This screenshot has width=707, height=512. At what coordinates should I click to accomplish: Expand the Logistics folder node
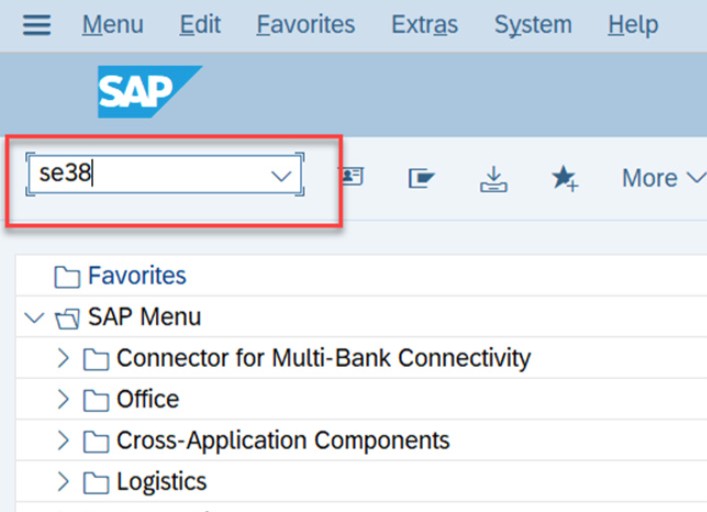click(63, 482)
